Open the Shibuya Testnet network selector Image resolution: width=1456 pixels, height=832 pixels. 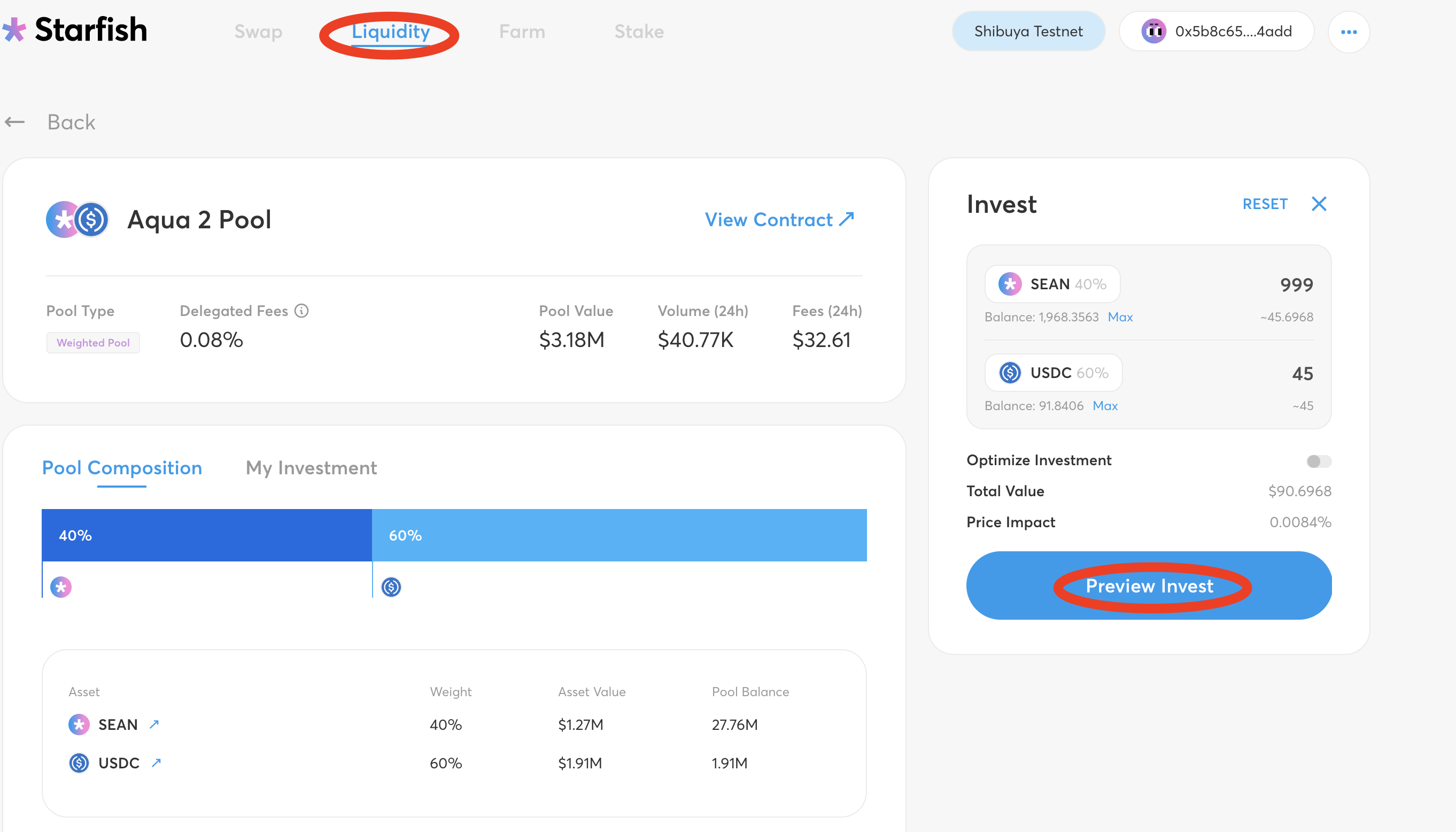(x=1028, y=32)
